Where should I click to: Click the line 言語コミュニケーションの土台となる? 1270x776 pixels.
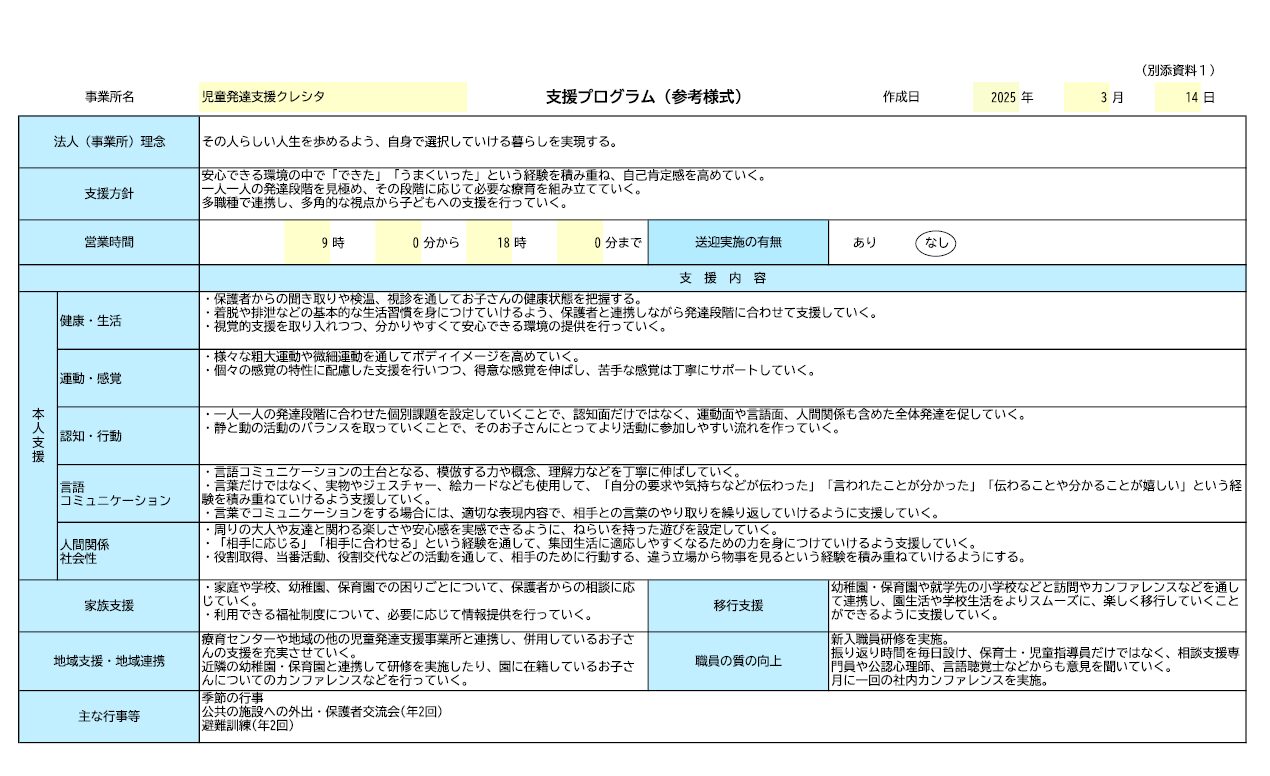[472, 472]
